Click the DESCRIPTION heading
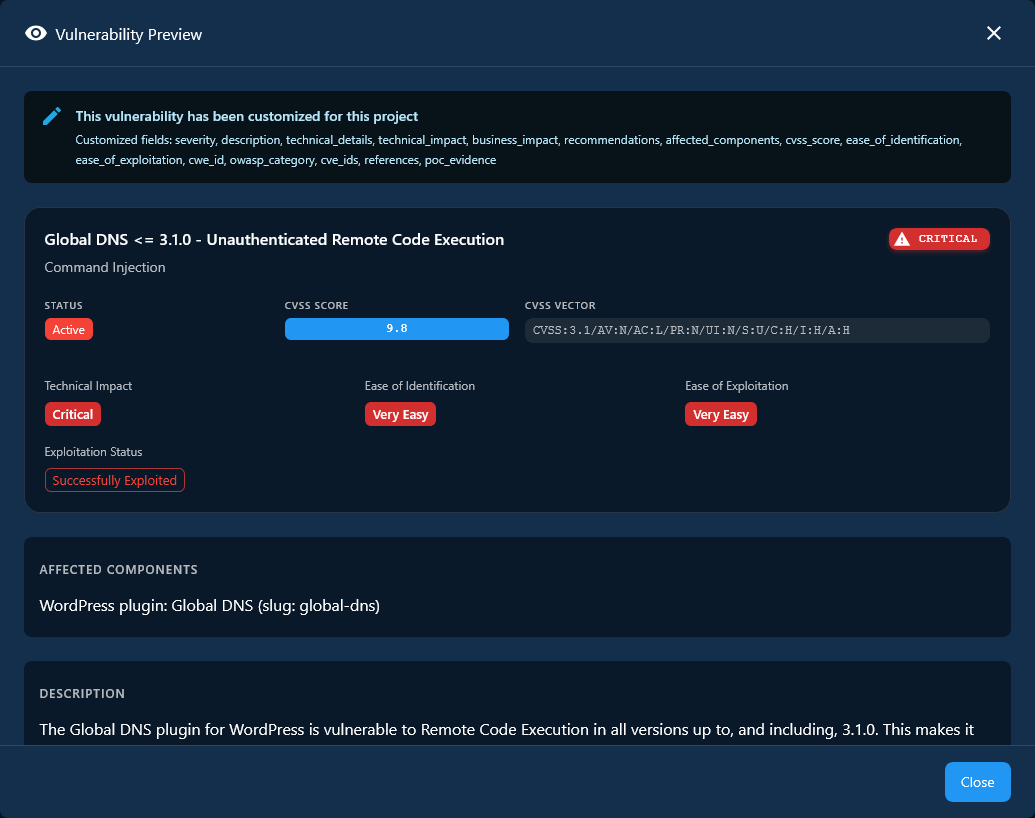Screen dimensions: 1035x818 click(x=82, y=694)
